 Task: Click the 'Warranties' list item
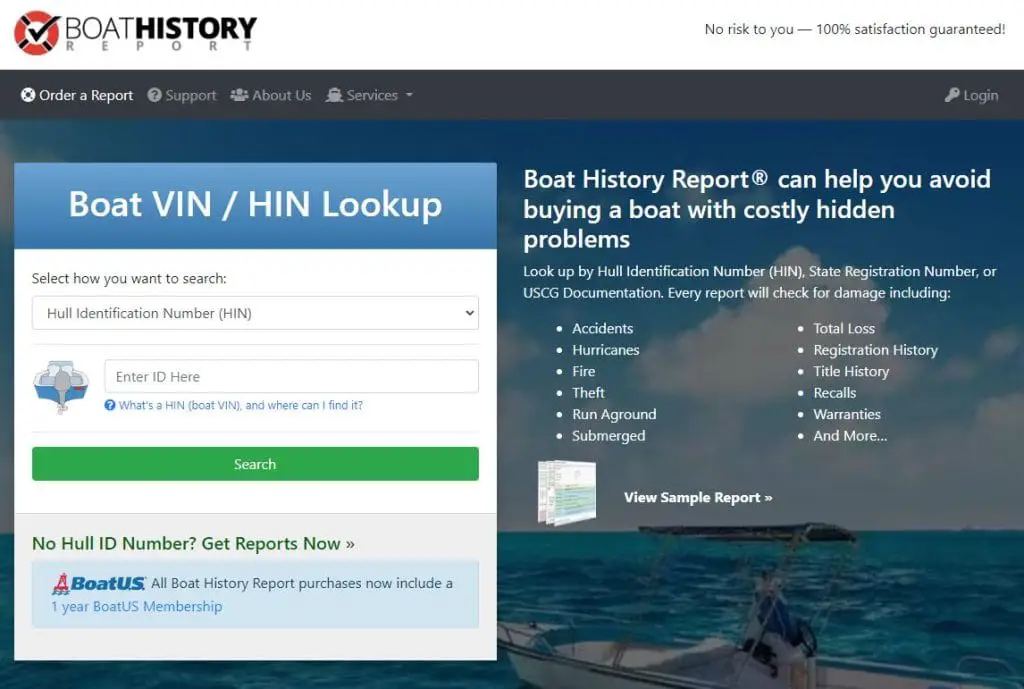[847, 415]
